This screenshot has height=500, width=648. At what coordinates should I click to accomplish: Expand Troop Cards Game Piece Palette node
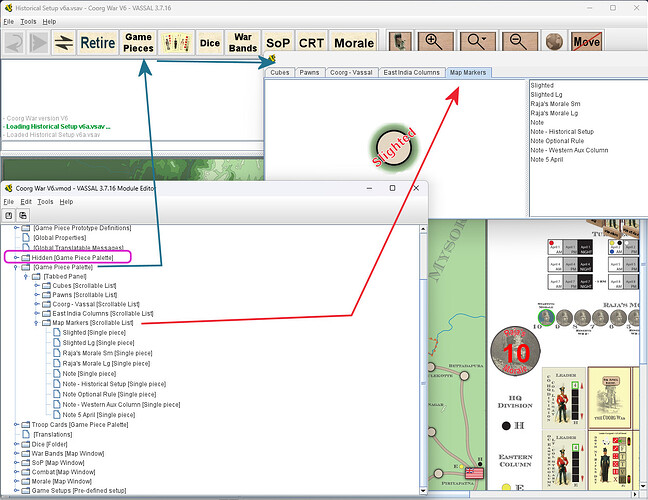click(x=16, y=424)
